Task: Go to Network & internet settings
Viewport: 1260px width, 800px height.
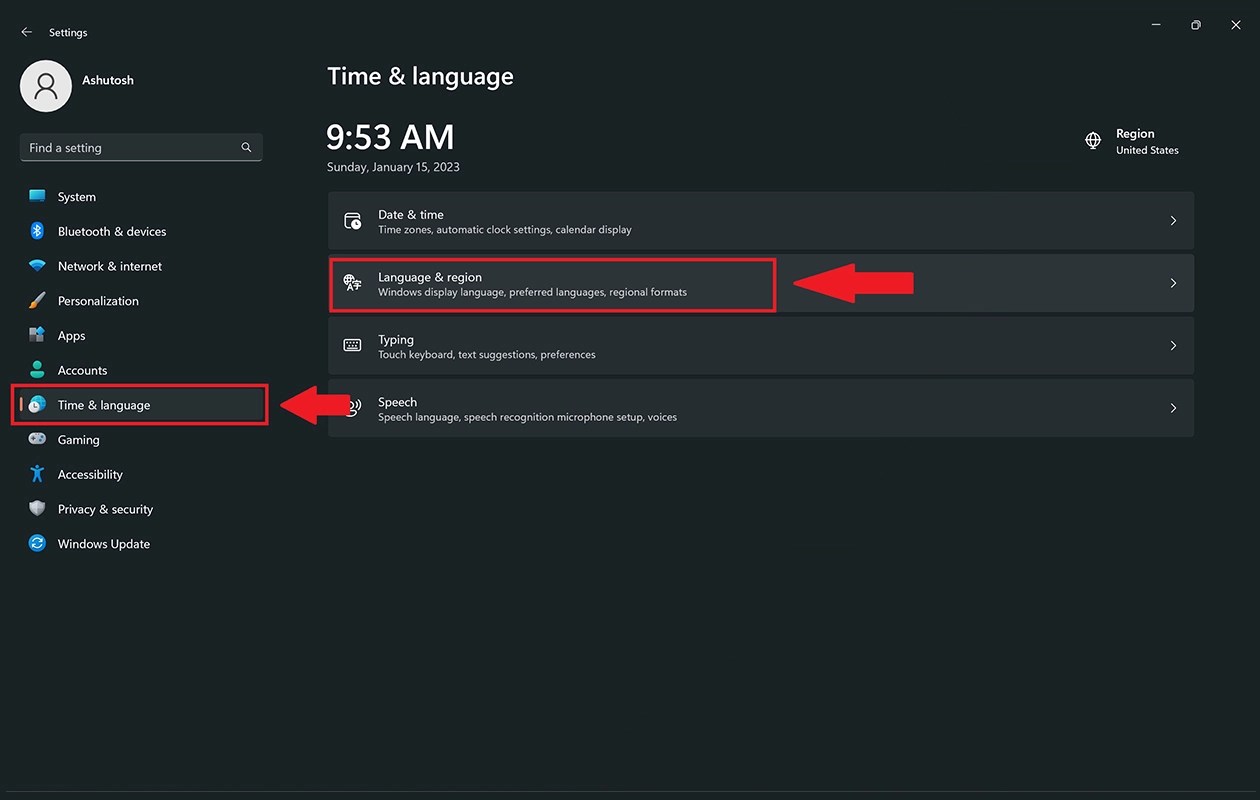Action: [141, 266]
